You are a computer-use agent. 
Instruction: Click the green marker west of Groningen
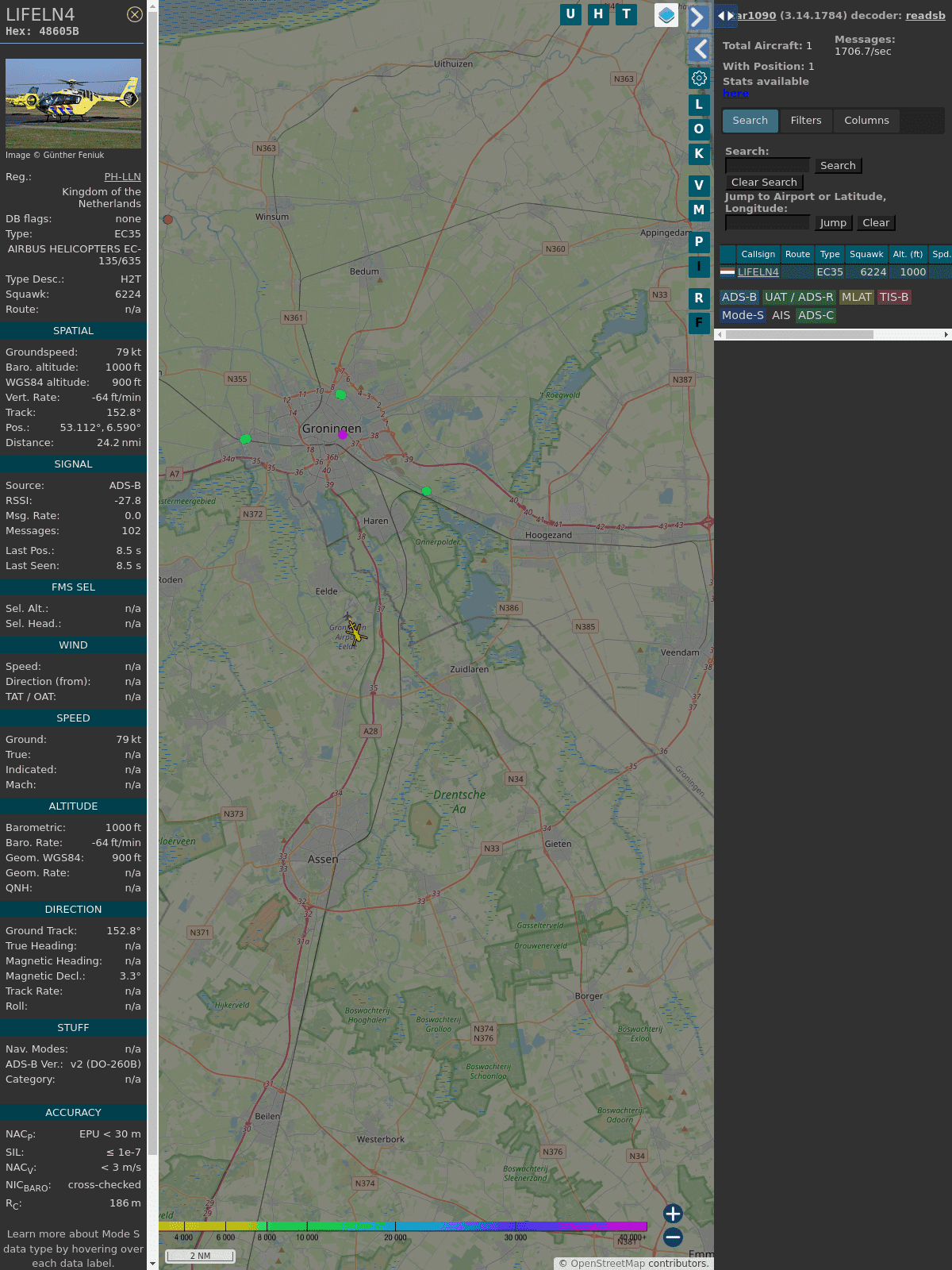(x=245, y=439)
